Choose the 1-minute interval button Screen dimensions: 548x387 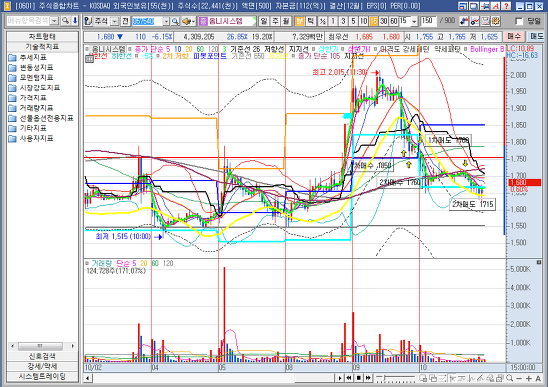pyautogui.click(x=333, y=21)
